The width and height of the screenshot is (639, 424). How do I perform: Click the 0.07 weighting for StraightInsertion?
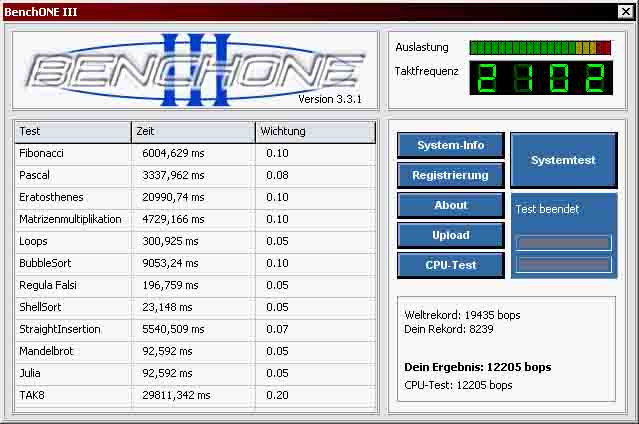[277, 330]
